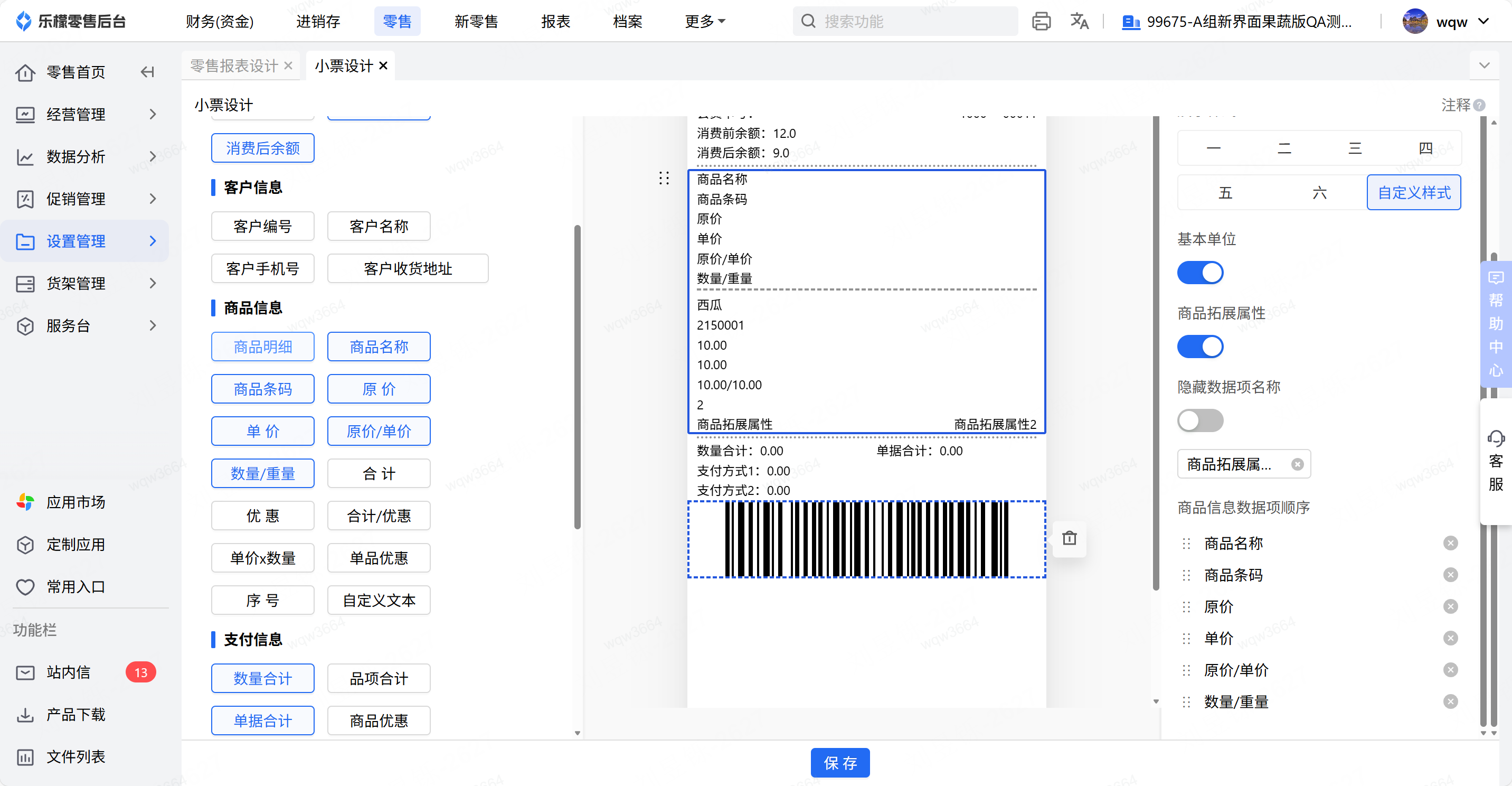The image size is (1512, 786).
Task: Click the 注释 help question icon
Action: coord(1480,105)
